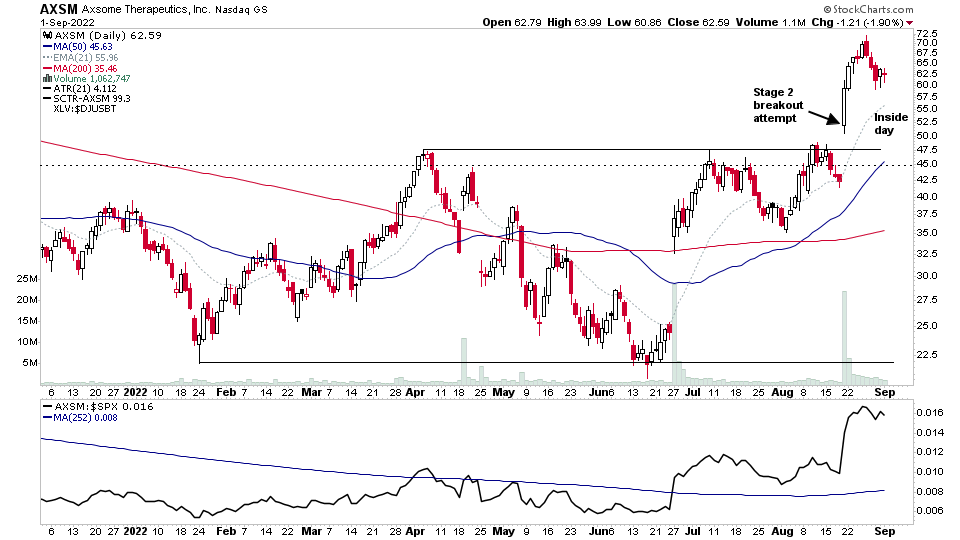Click the 72.5 price axis label
The image size is (960, 540).
click(927, 33)
